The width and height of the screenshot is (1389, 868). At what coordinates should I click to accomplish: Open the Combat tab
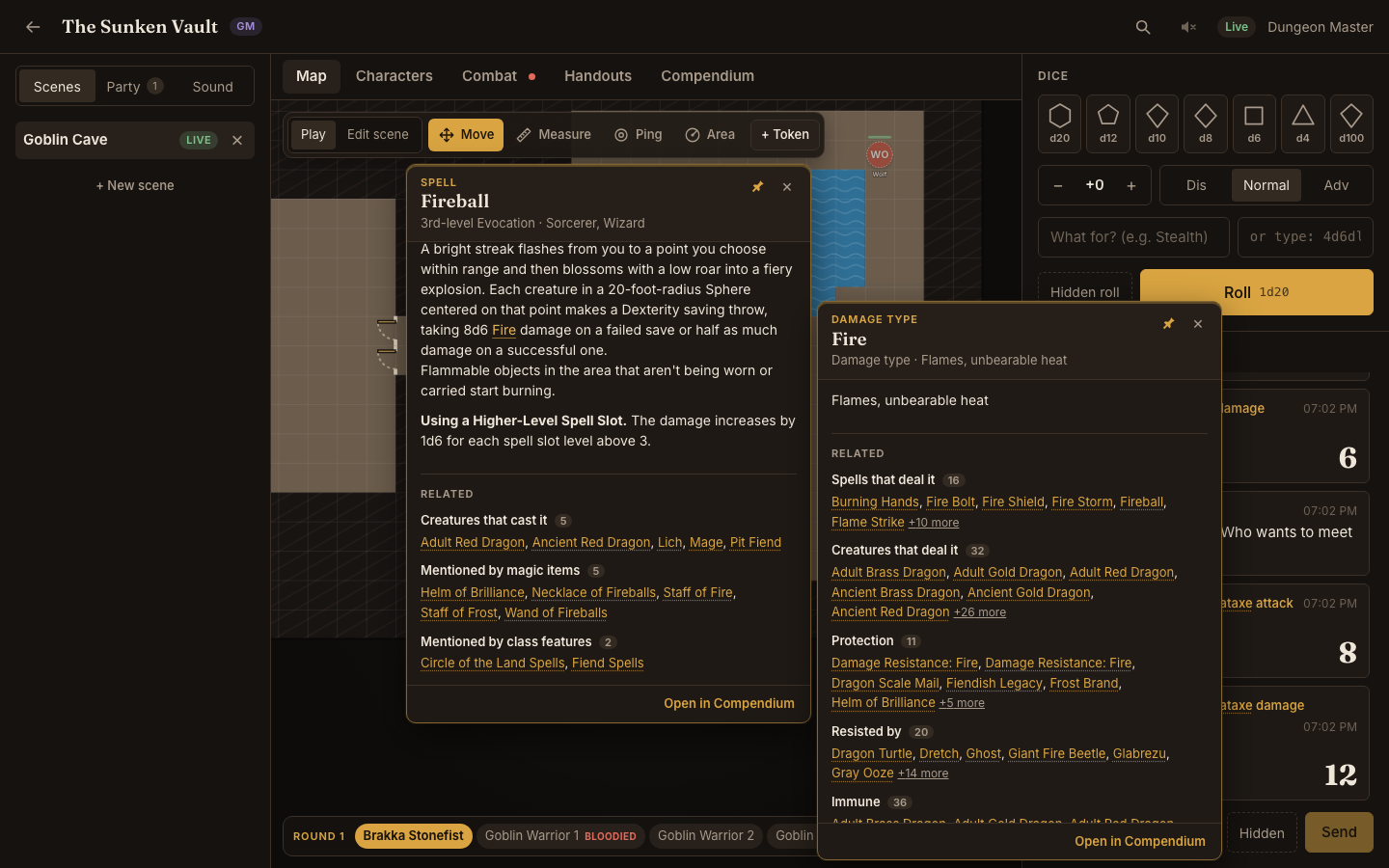coord(499,76)
